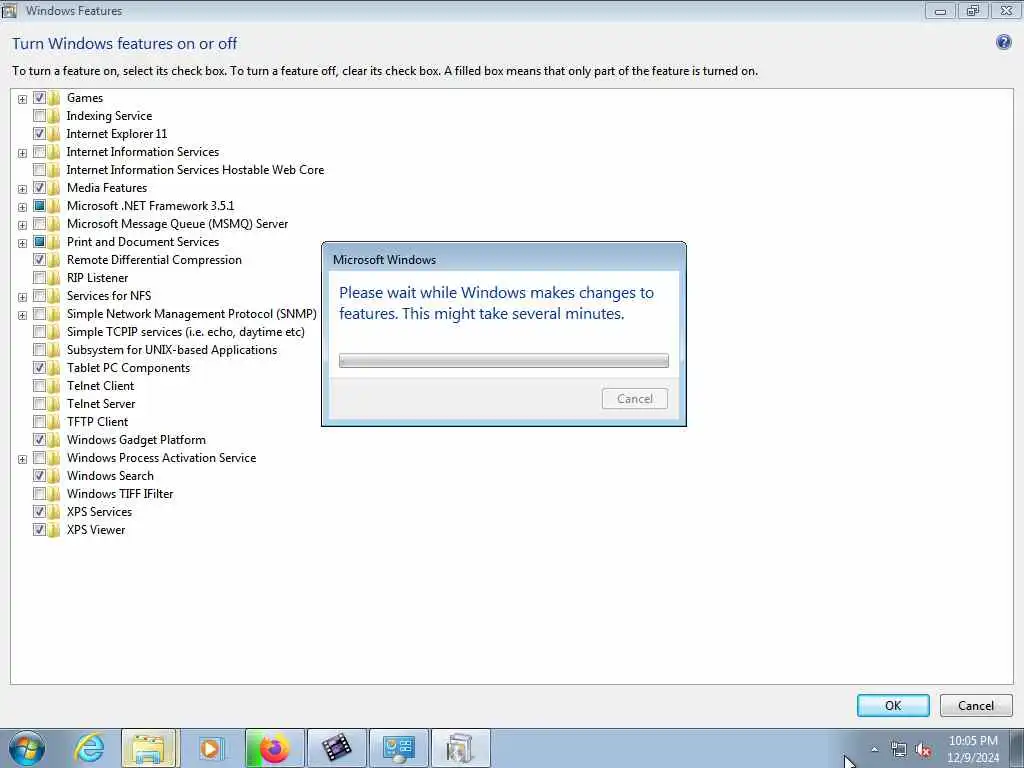Expand Services for NFS node
The width and height of the screenshot is (1024, 768).
click(x=22, y=298)
